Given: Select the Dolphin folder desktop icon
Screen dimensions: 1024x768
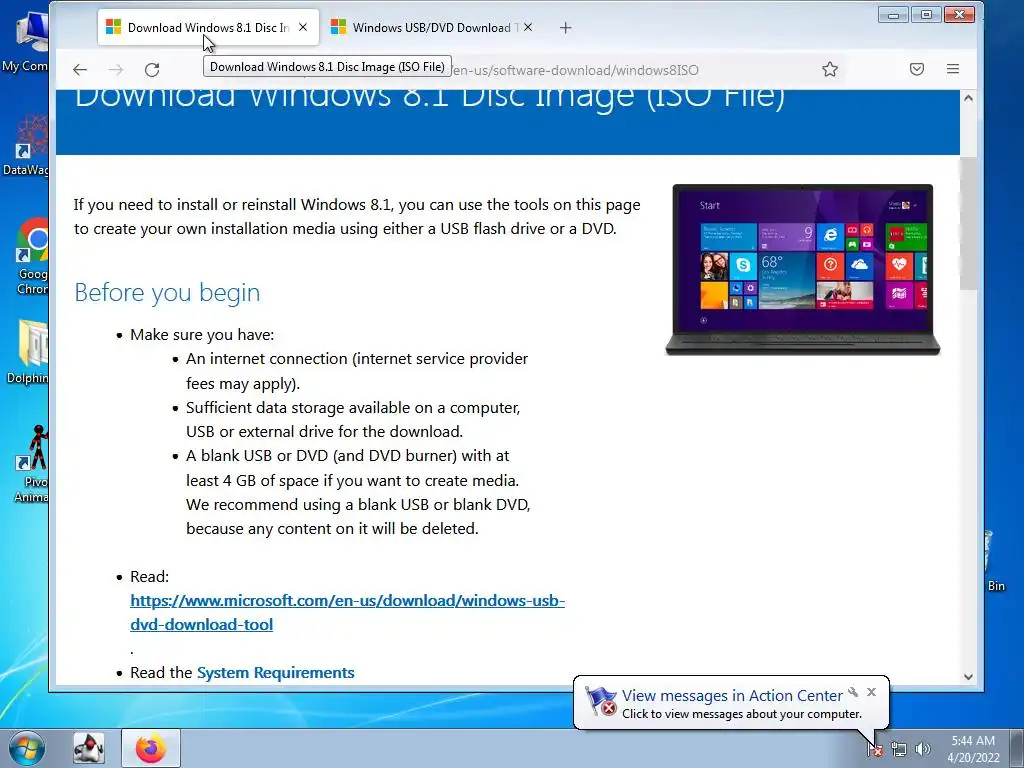Looking at the screenshot, I should pyautogui.click(x=27, y=351).
